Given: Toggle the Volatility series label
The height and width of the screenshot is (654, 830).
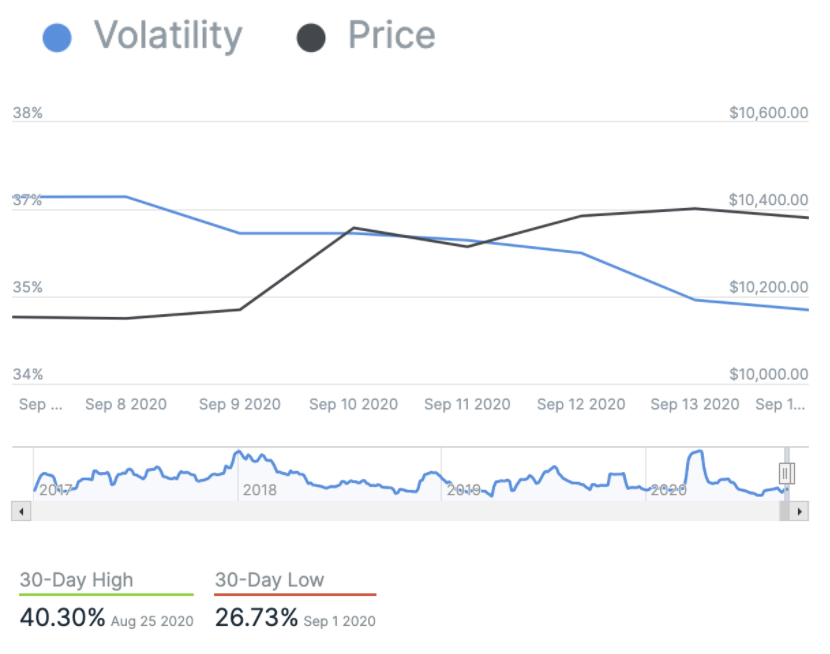Looking at the screenshot, I should (168, 36).
